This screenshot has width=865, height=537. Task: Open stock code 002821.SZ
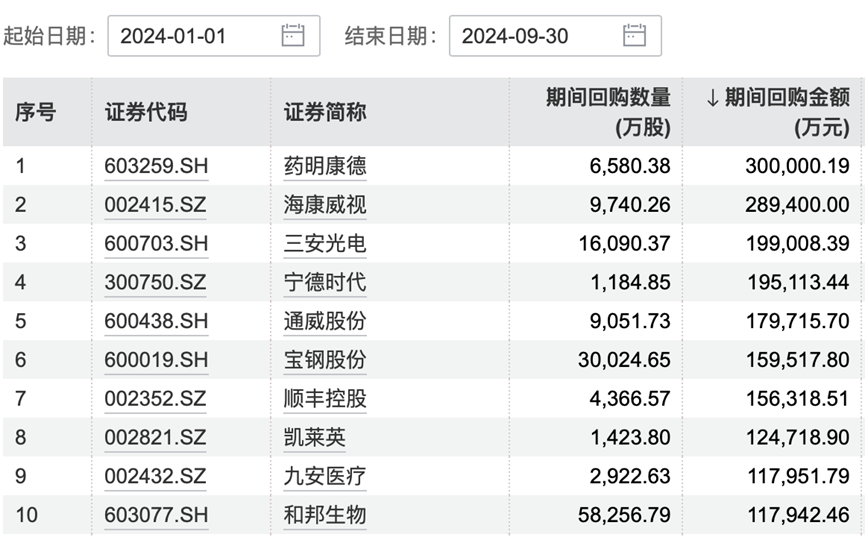click(x=155, y=438)
